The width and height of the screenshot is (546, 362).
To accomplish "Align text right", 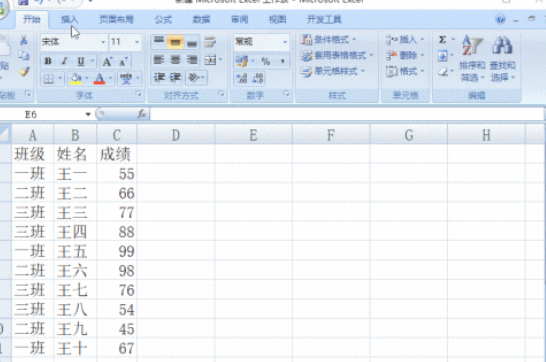I will click(192, 60).
